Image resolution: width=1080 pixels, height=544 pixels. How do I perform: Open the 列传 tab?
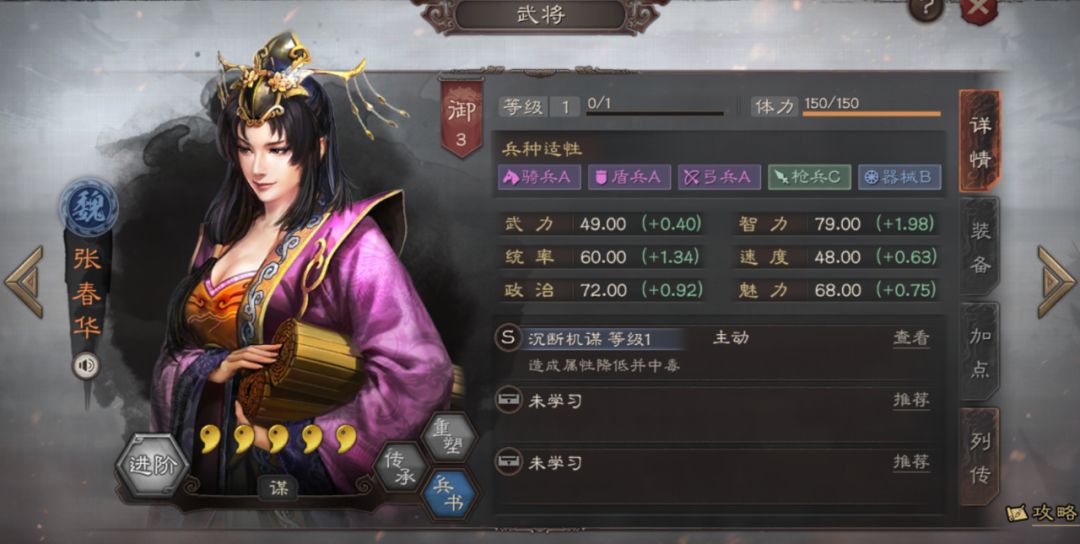point(979,457)
